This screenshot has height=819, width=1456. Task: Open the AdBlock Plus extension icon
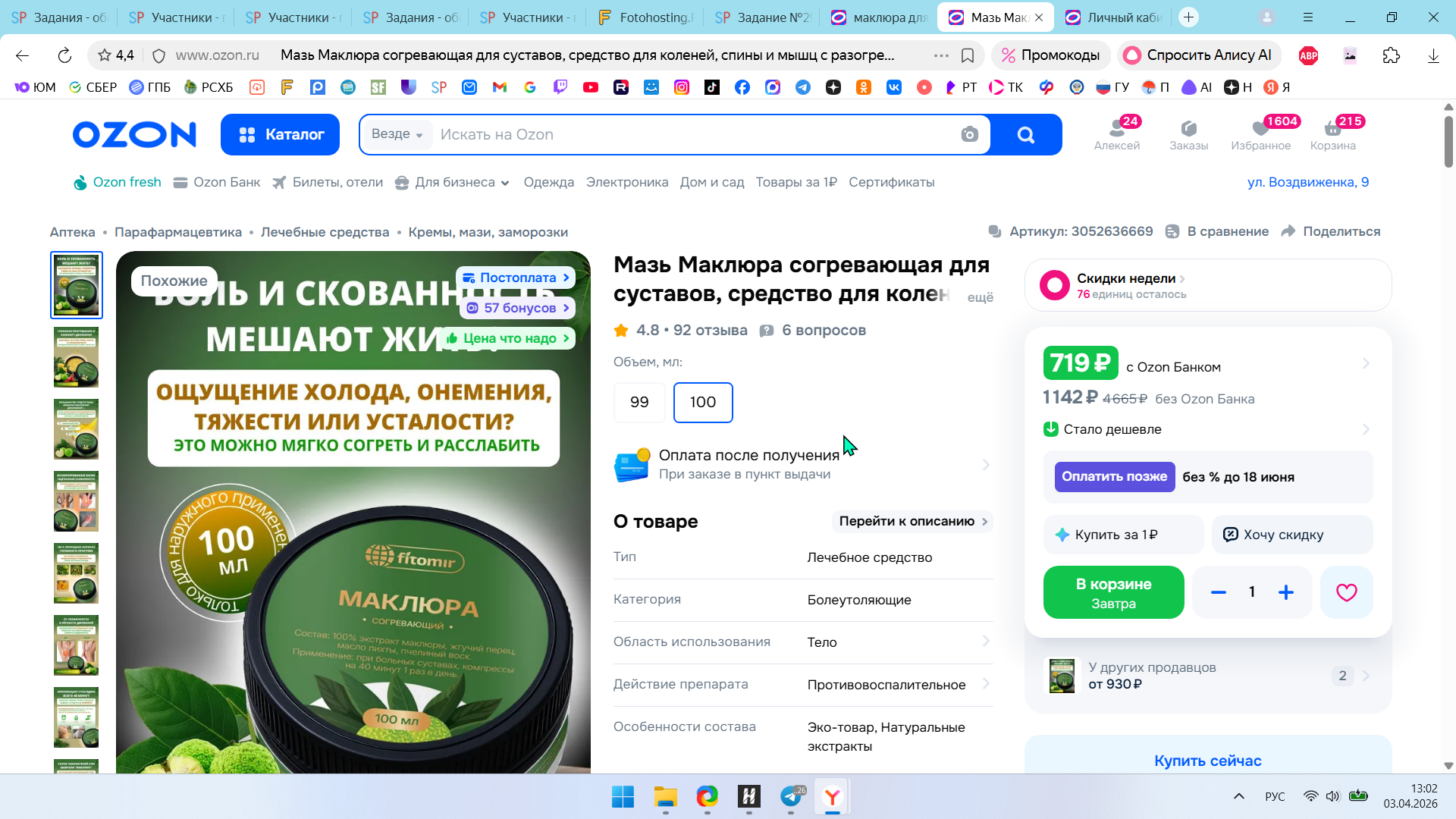click(1308, 55)
